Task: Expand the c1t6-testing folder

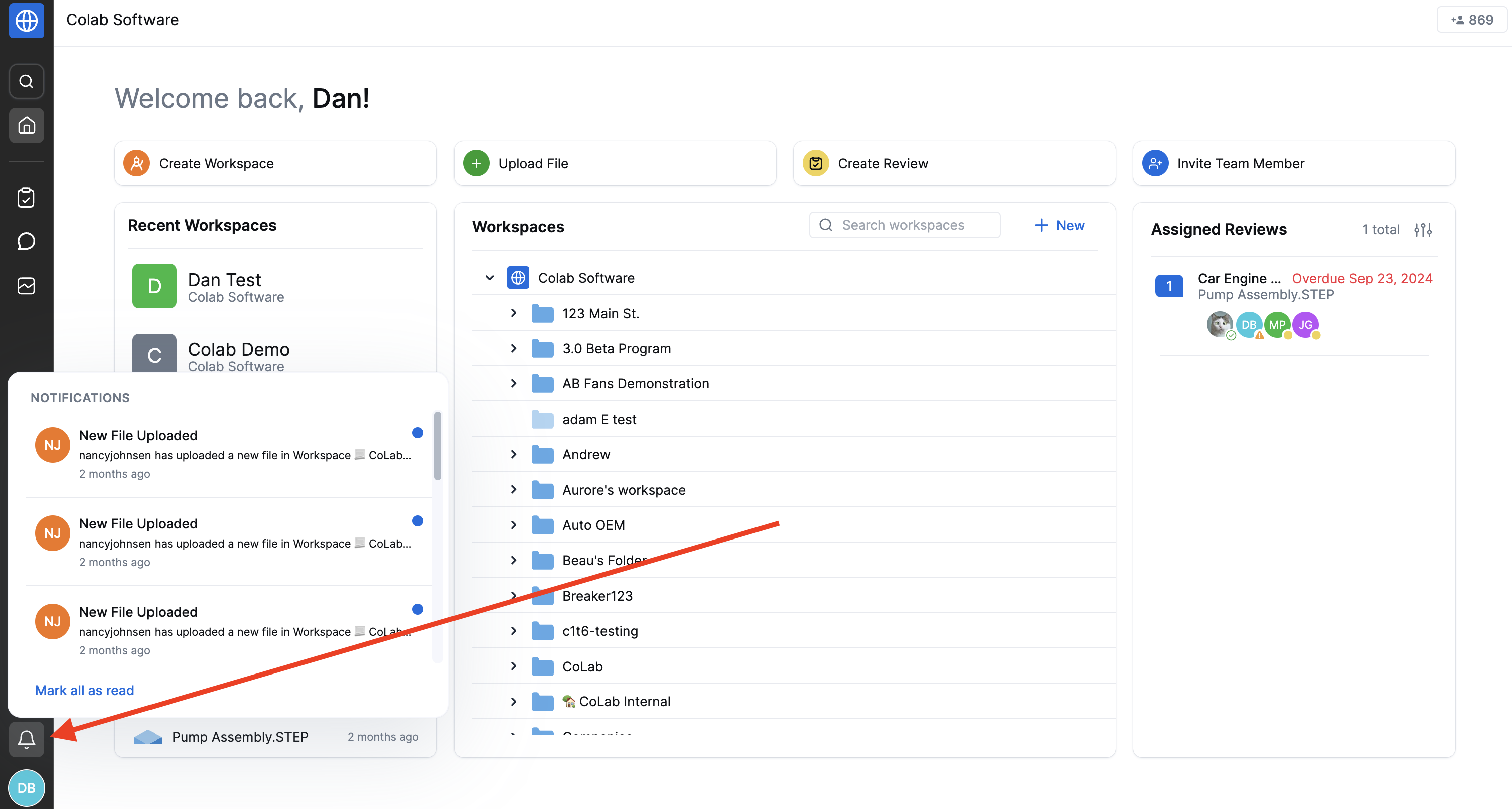Action: (514, 631)
